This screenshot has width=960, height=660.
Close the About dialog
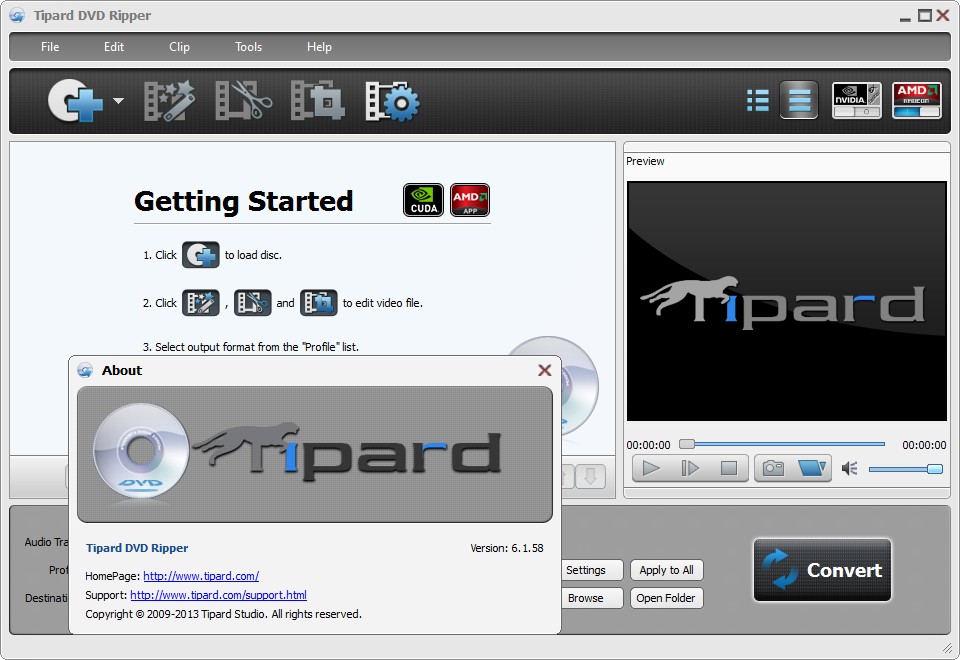544,369
